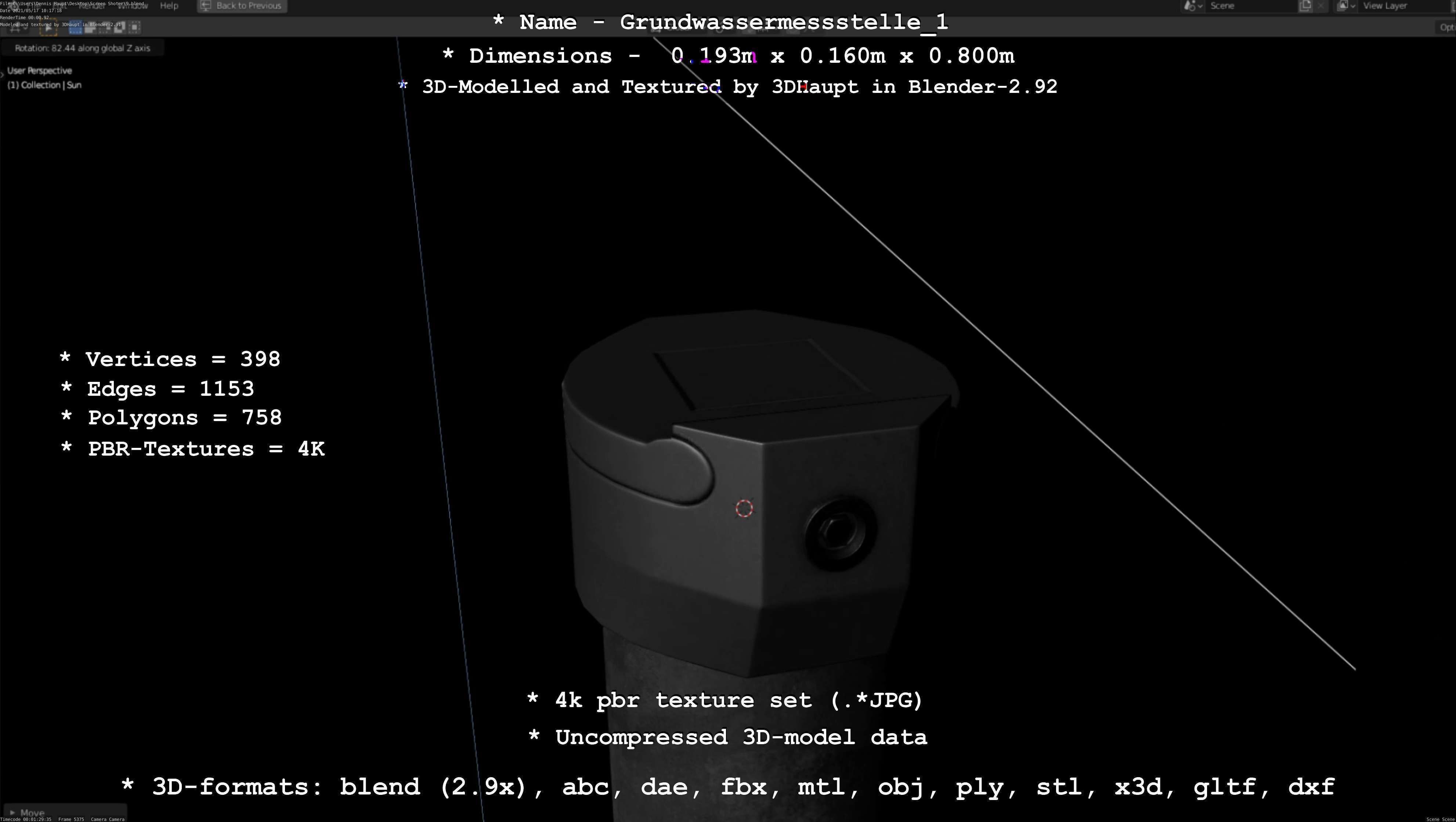
Task: Click the orange-outlined select tool icon
Action: [x=48, y=27]
